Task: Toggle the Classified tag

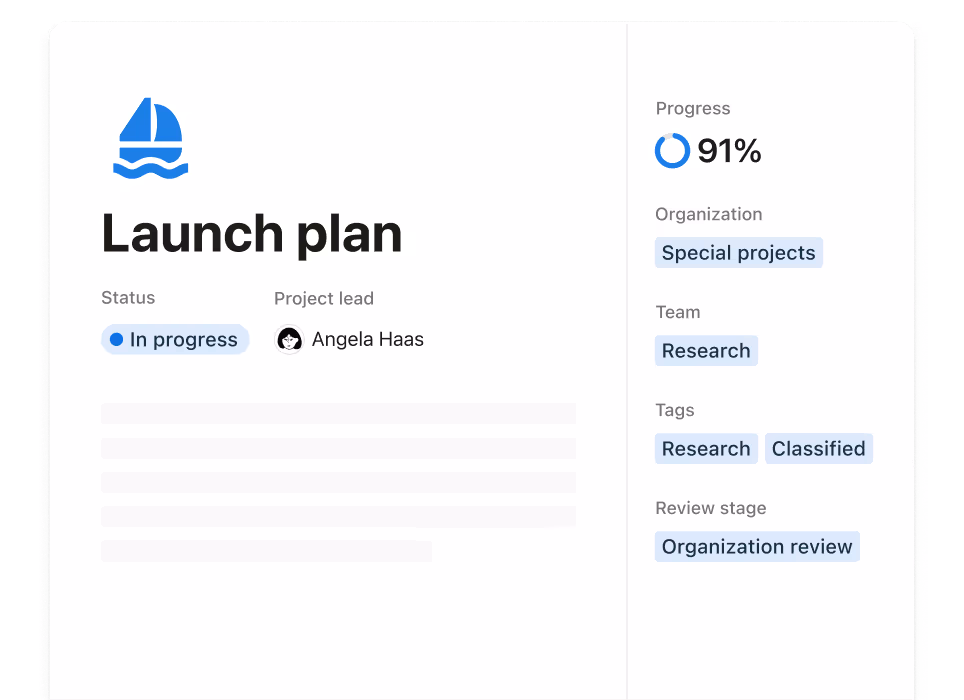Action: (819, 448)
